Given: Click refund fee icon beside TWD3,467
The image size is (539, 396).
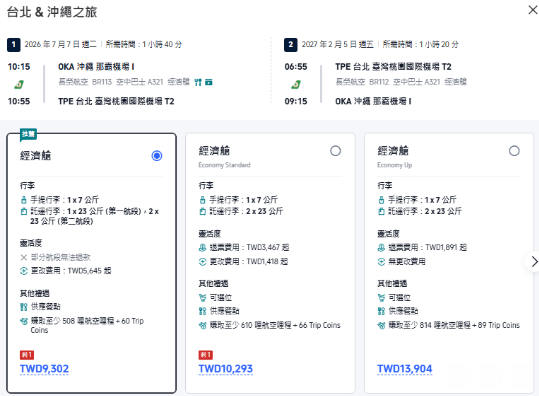Looking at the screenshot, I should (202, 248).
